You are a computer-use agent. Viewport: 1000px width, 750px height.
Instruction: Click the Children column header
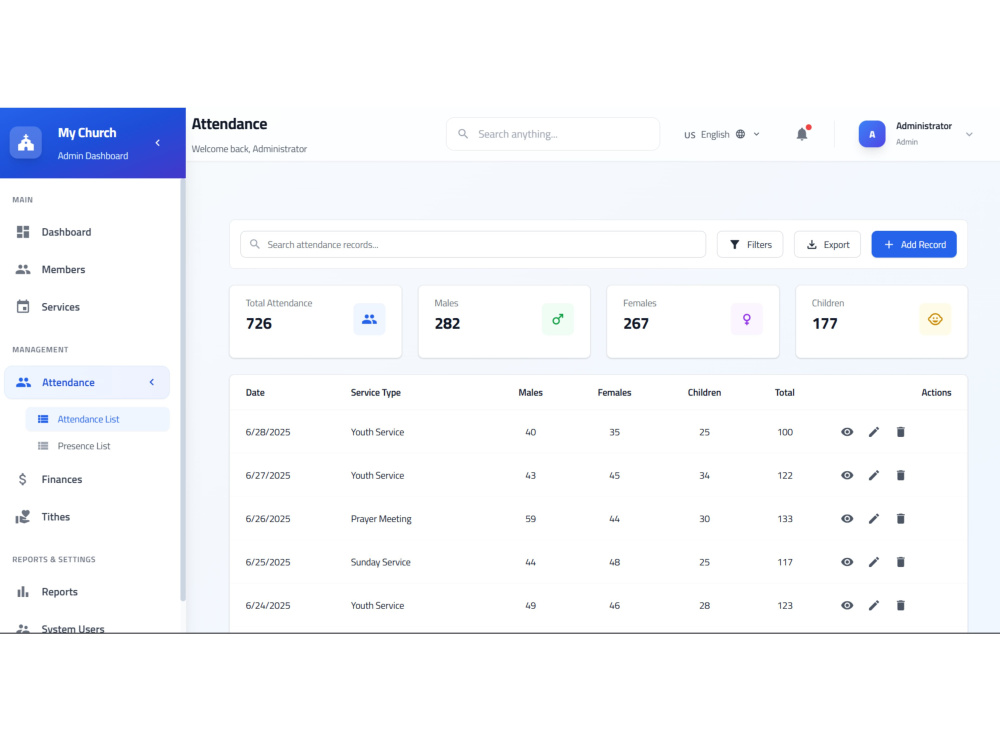[x=704, y=392]
